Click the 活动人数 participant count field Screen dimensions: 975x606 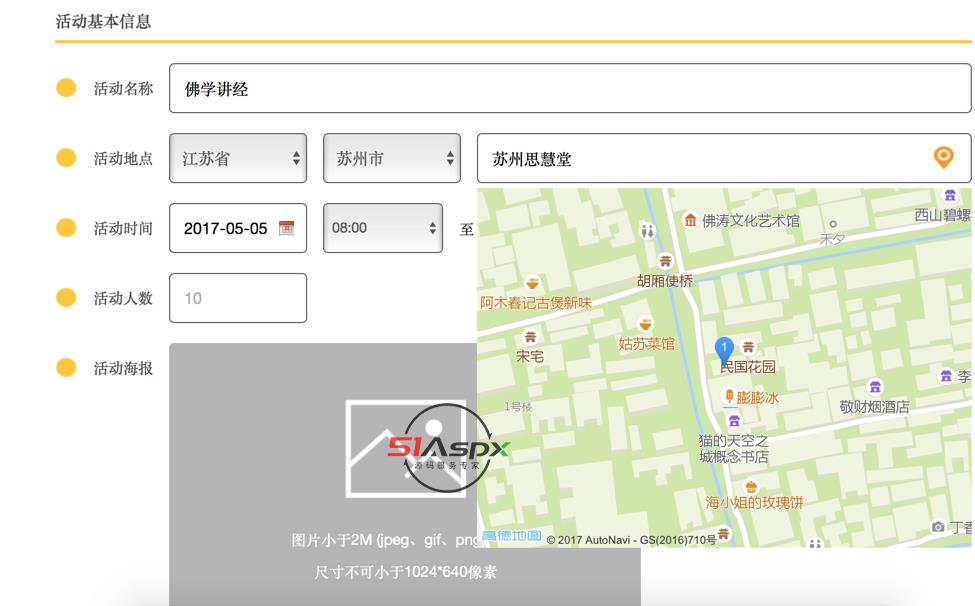[x=238, y=298]
